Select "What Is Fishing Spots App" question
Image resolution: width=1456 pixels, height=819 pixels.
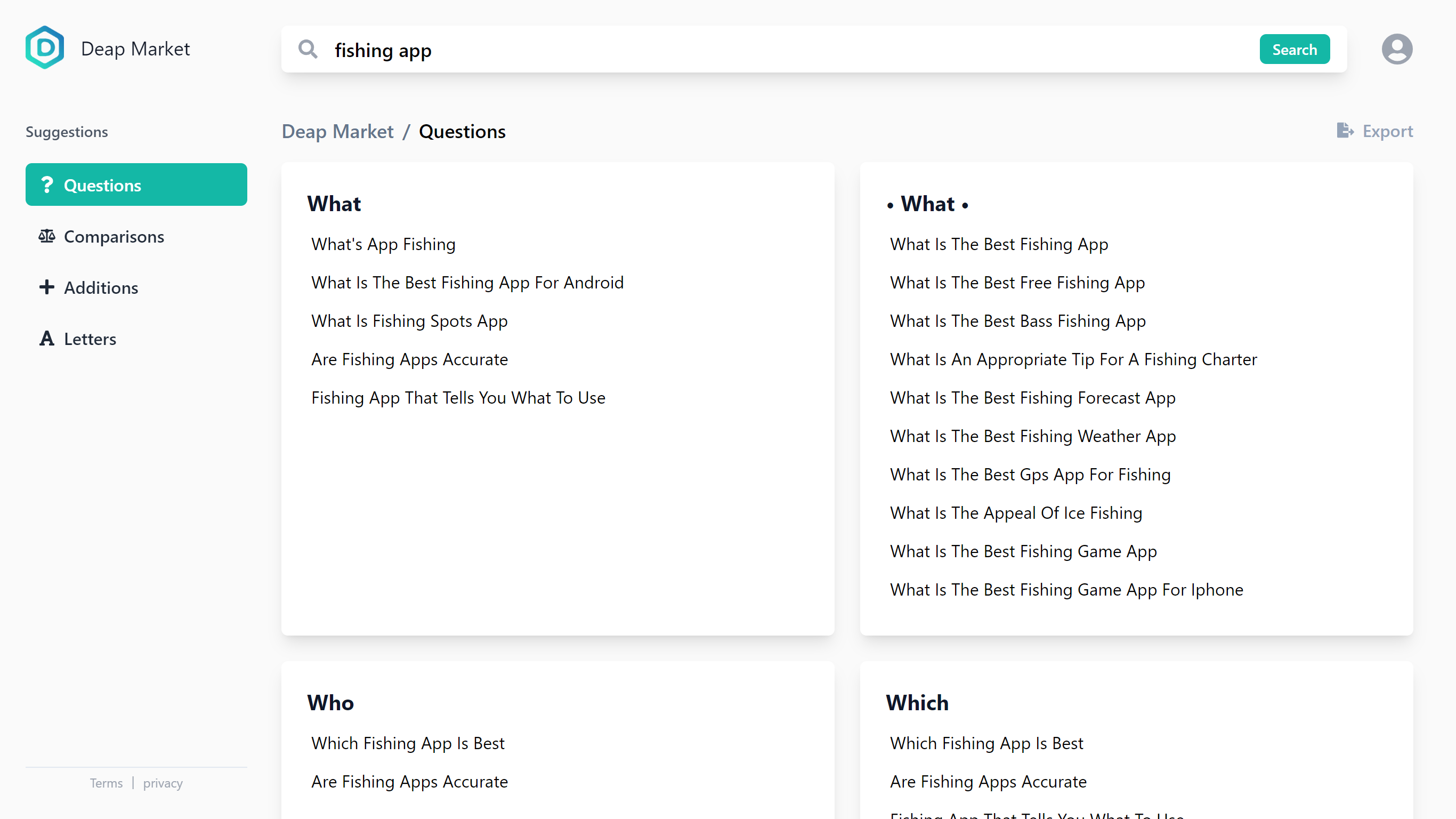tap(409, 320)
